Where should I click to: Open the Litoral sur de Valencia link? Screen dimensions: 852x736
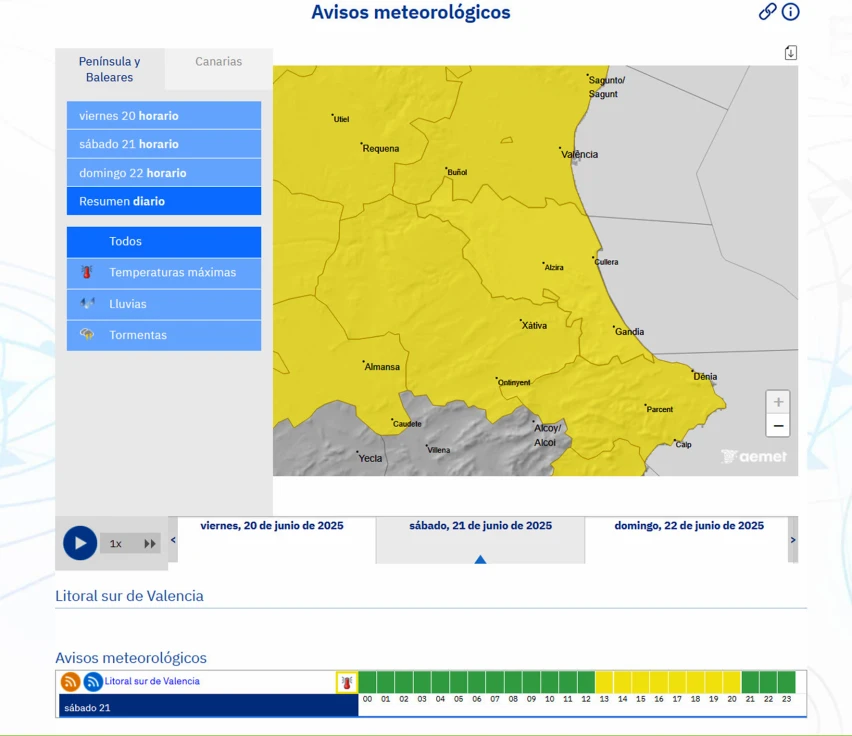152,681
